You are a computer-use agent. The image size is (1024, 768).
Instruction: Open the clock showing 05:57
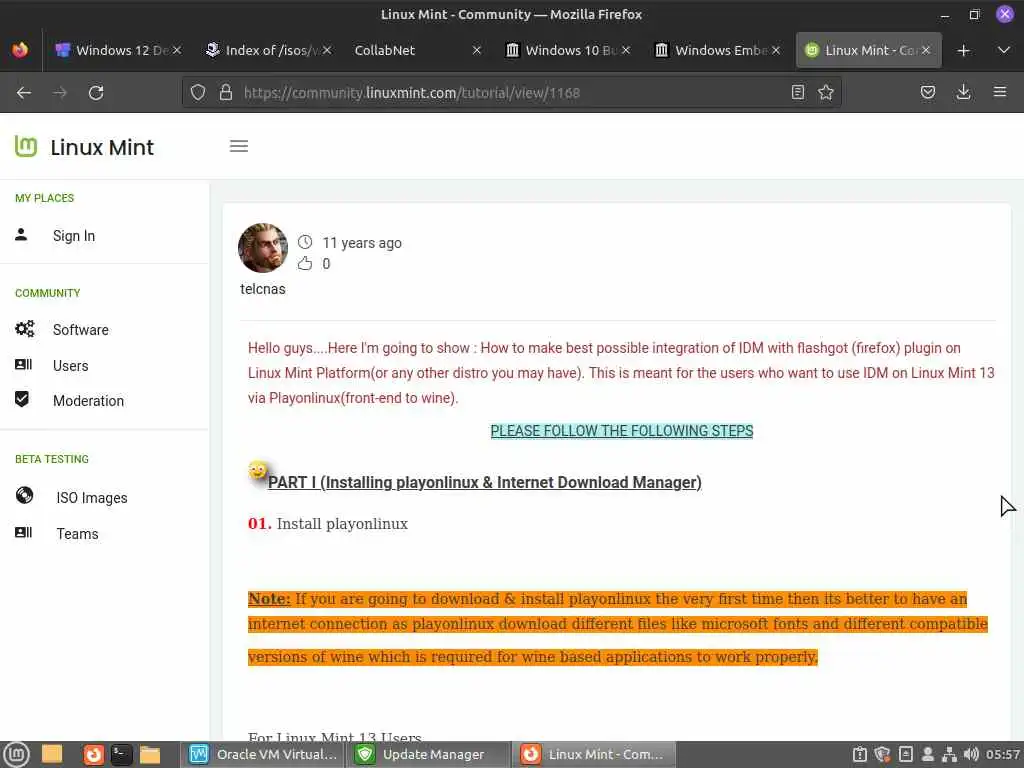(1003, 754)
